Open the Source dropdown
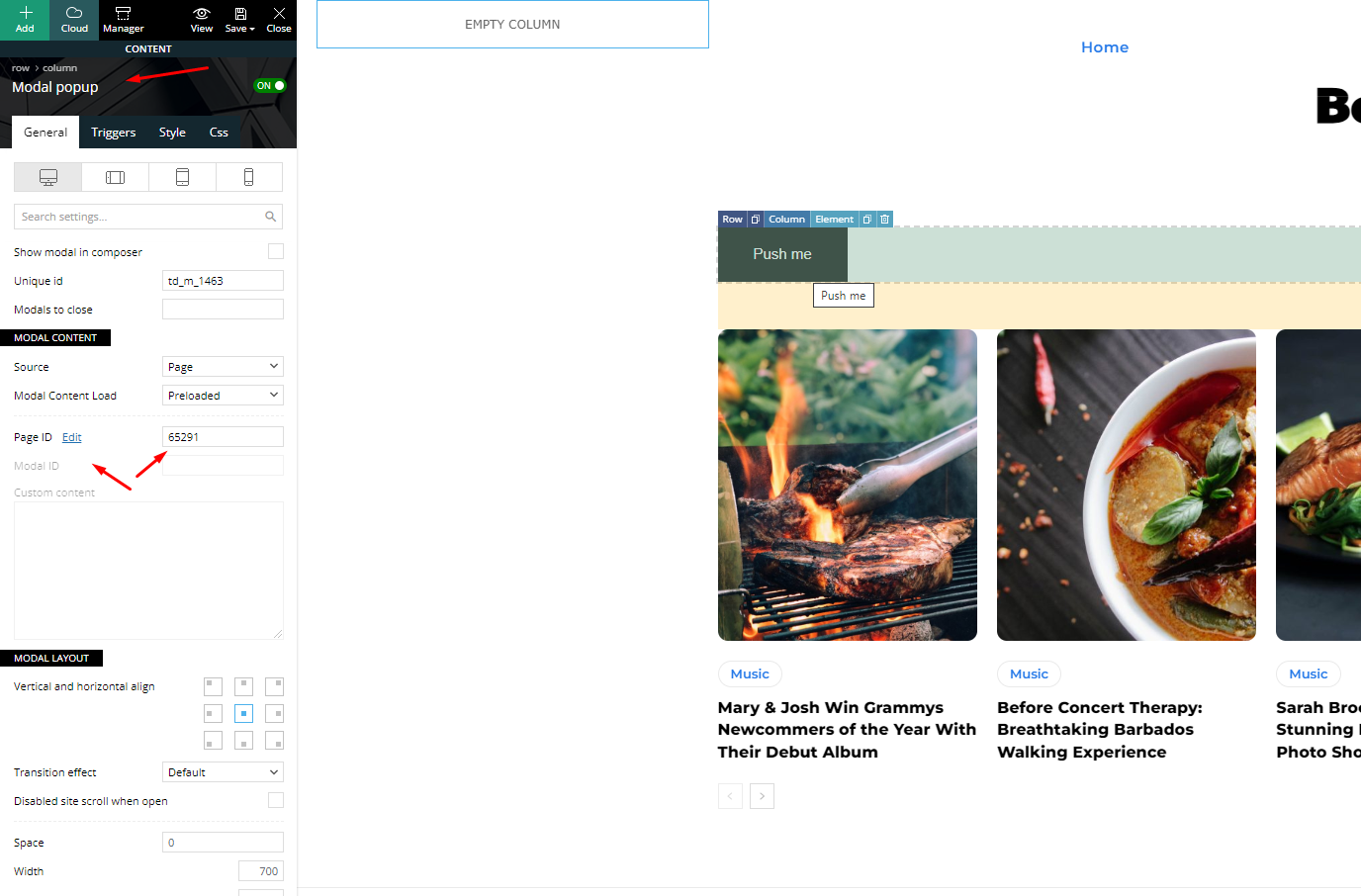This screenshot has height=896, width=1361. click(x=223, y=367)
